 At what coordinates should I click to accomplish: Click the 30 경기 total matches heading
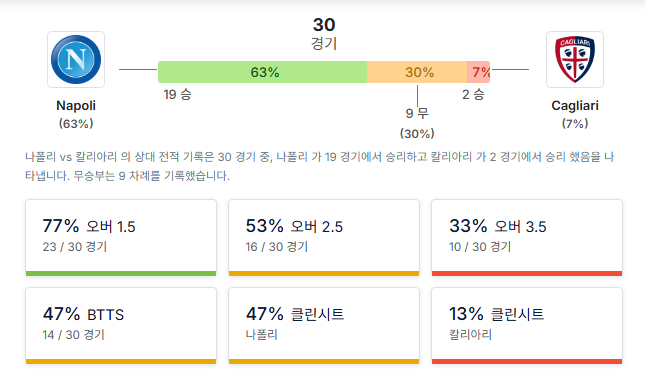[x=324, y=34]
